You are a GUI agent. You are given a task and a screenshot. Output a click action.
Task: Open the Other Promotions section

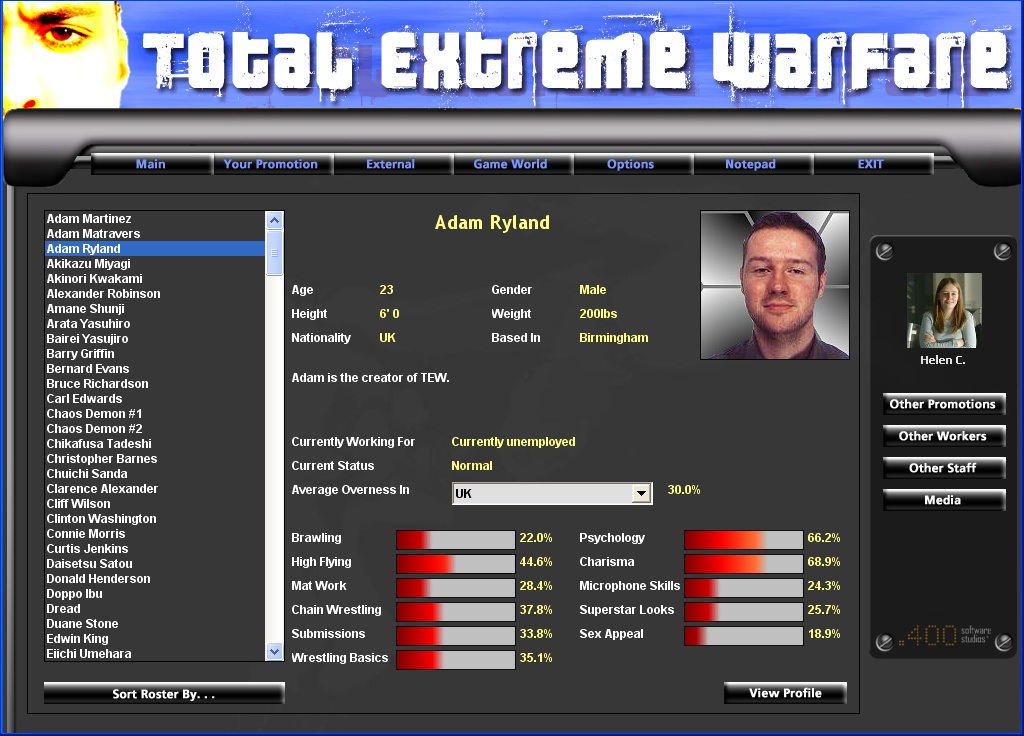943,404
